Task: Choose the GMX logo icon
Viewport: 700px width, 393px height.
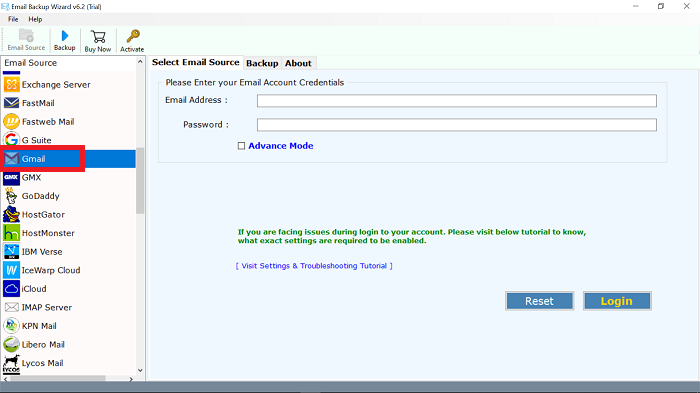Action: [x=12, y=177]
